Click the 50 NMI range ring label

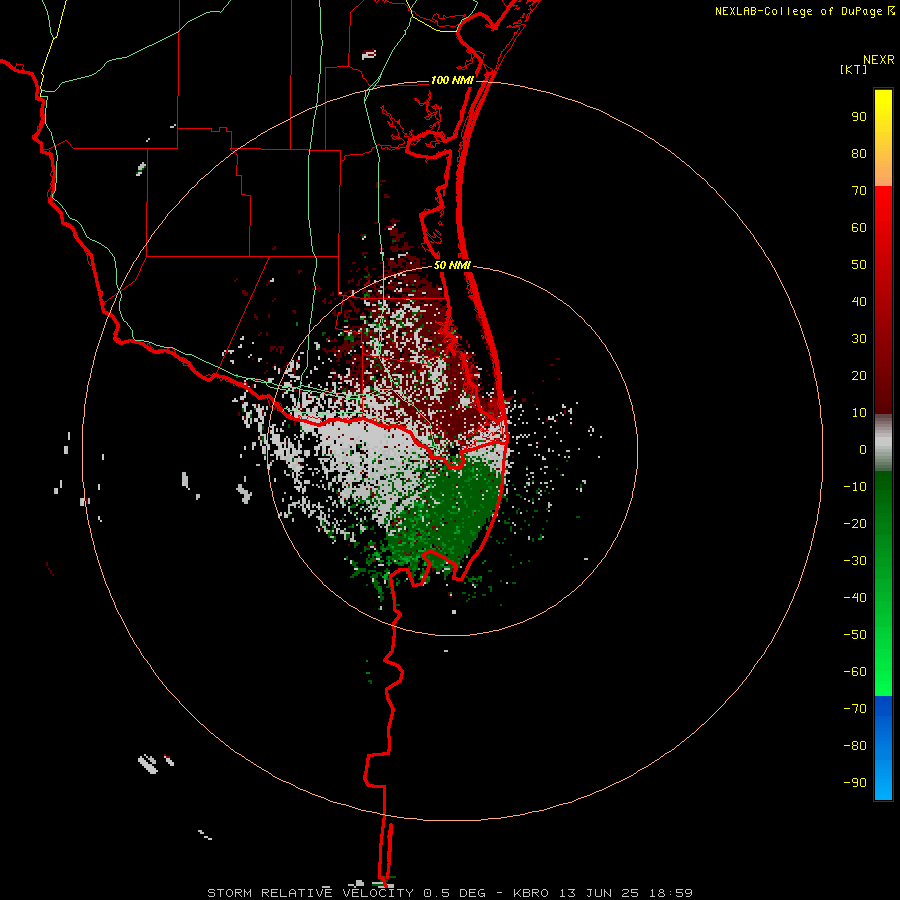click(x=452, y=265)
